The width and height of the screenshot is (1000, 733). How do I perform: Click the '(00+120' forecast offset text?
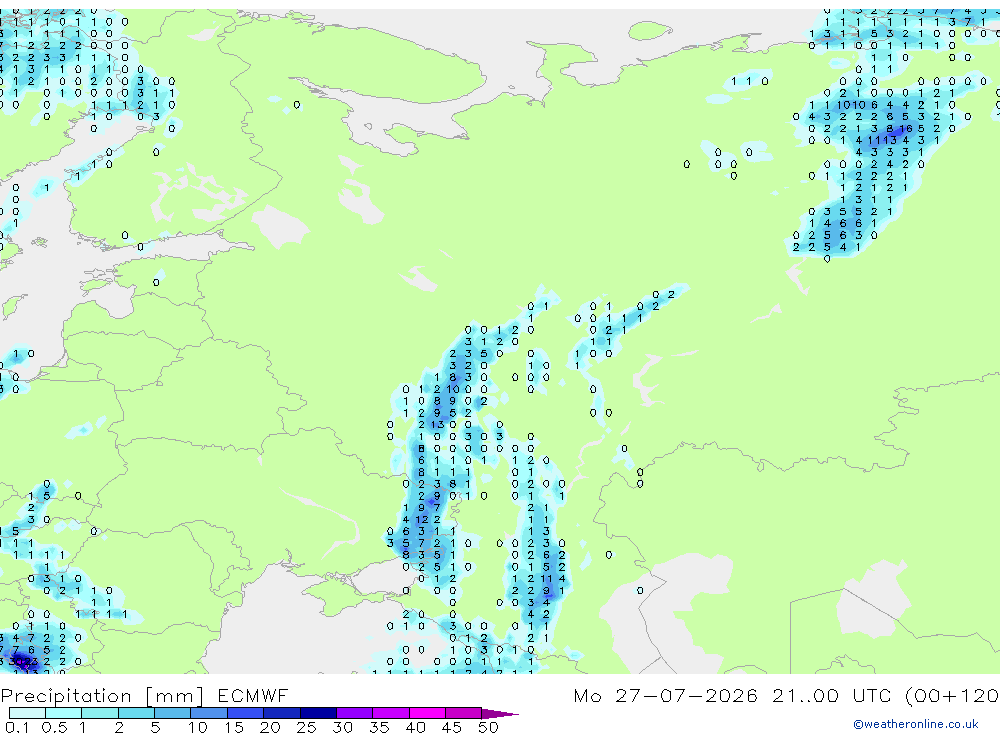[x=952, y=695]
